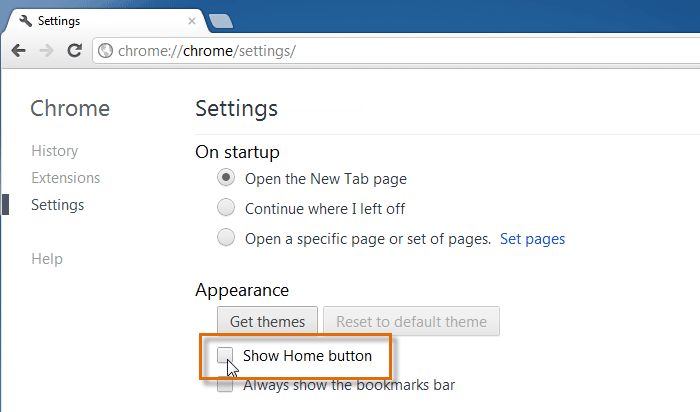Select the Settings tab with wrench icon

pos(105,21)
